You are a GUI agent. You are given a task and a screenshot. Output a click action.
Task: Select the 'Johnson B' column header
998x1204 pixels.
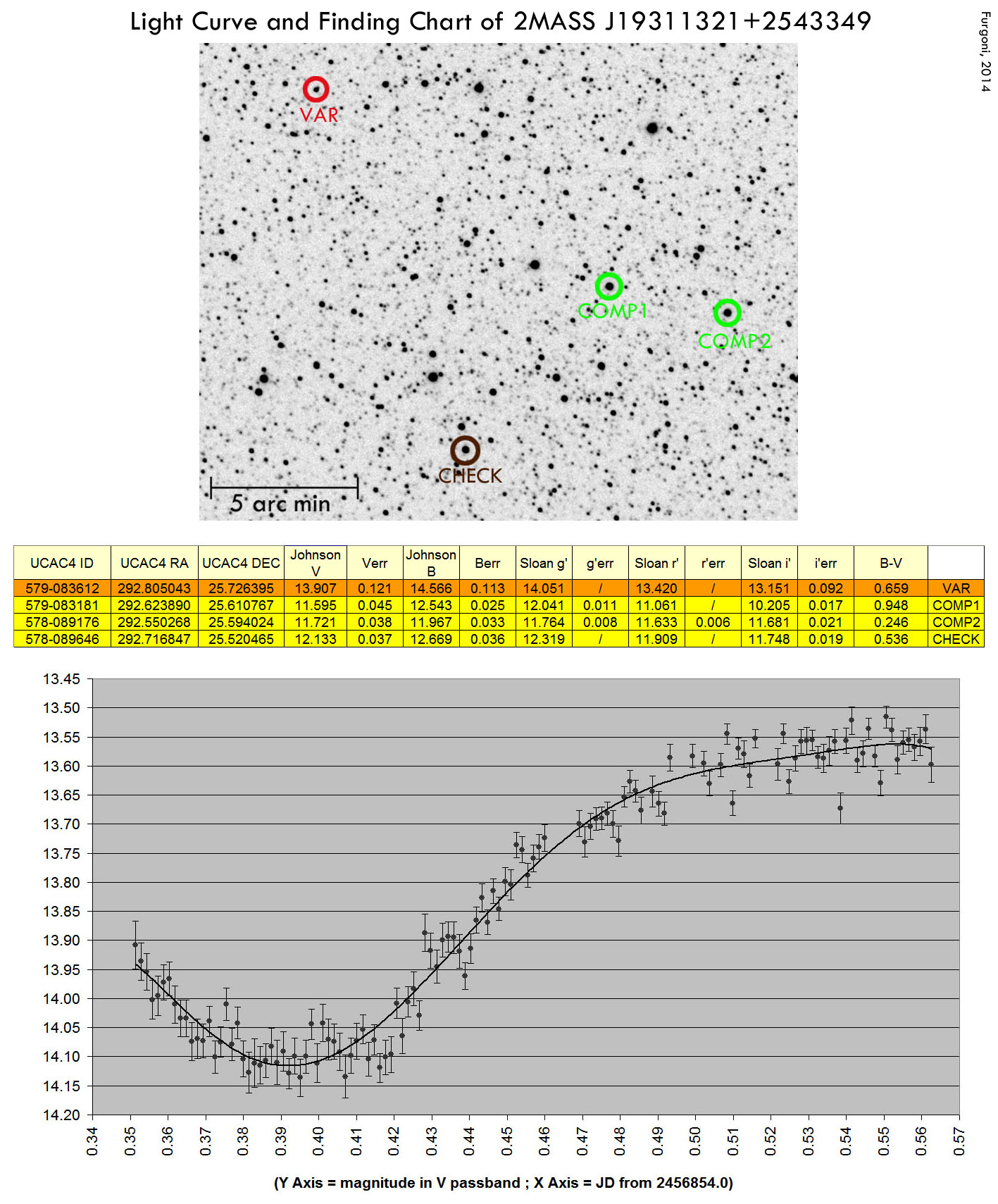pos(431,563)
